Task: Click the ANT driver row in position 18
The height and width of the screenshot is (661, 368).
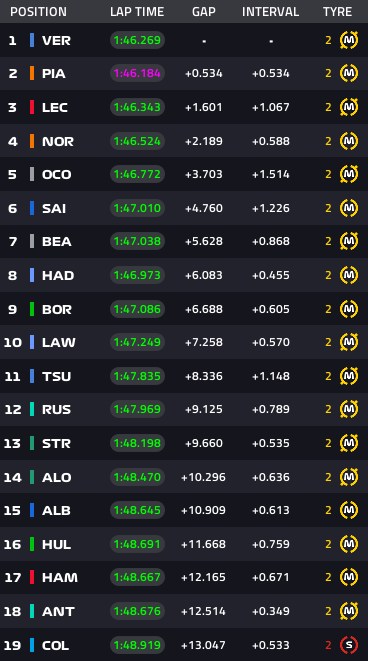Action: point(184,611)
